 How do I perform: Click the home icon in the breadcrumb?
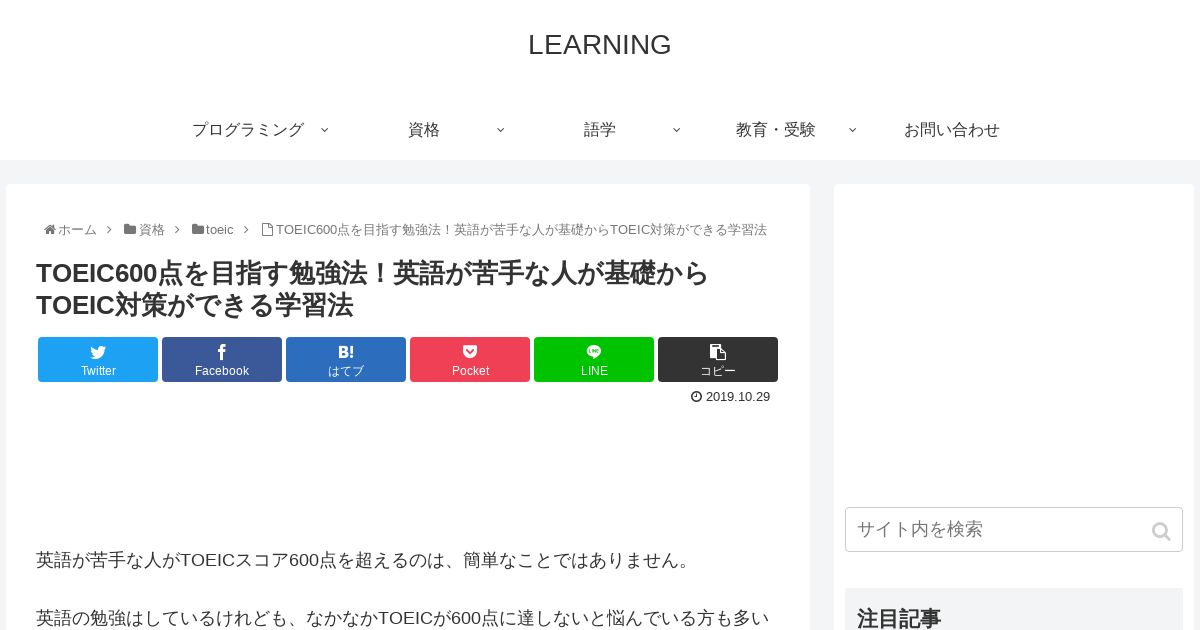50,229
